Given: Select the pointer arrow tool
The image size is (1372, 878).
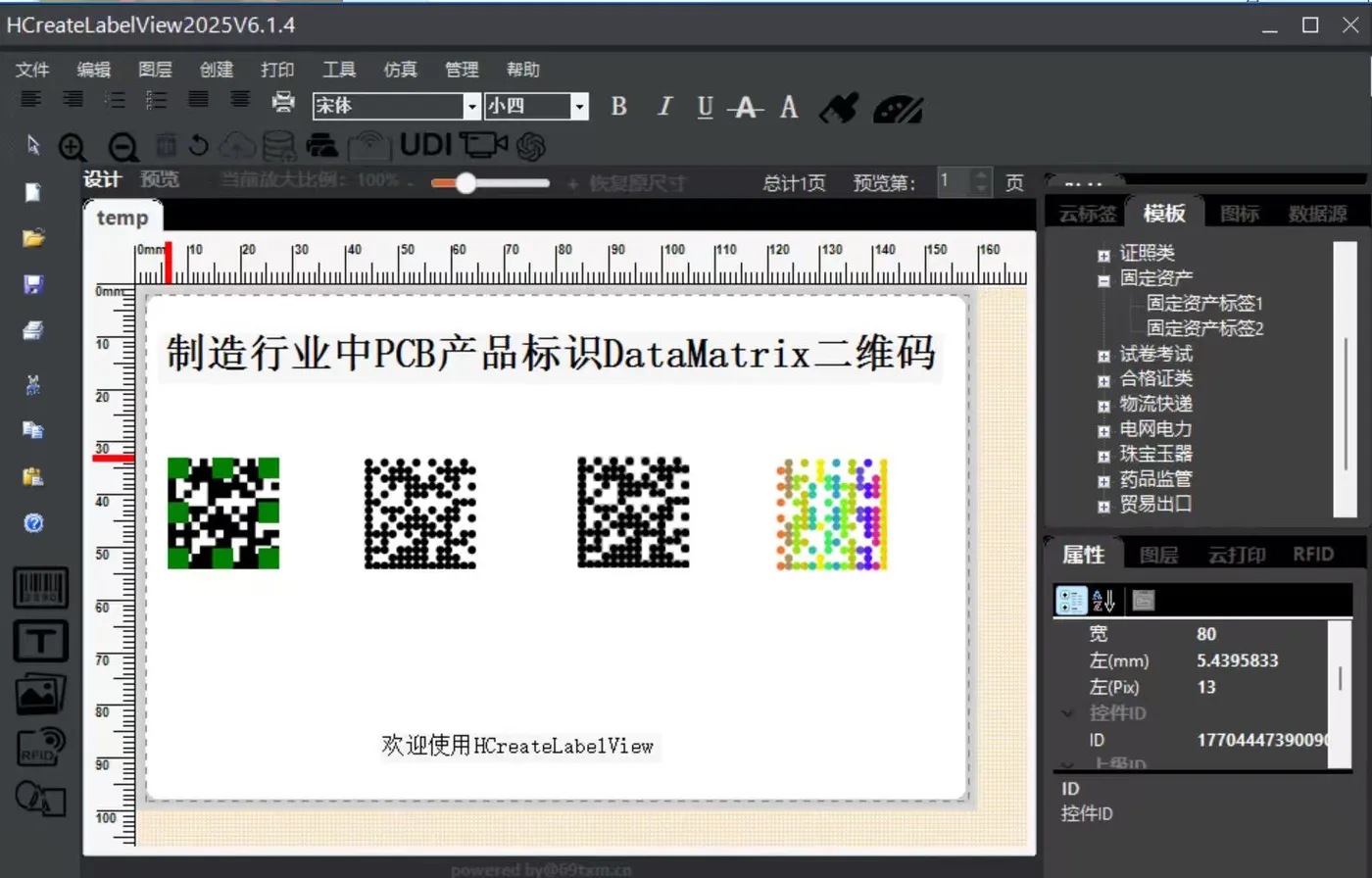Looking at the screenshot, I should click(x=34, y=146).
